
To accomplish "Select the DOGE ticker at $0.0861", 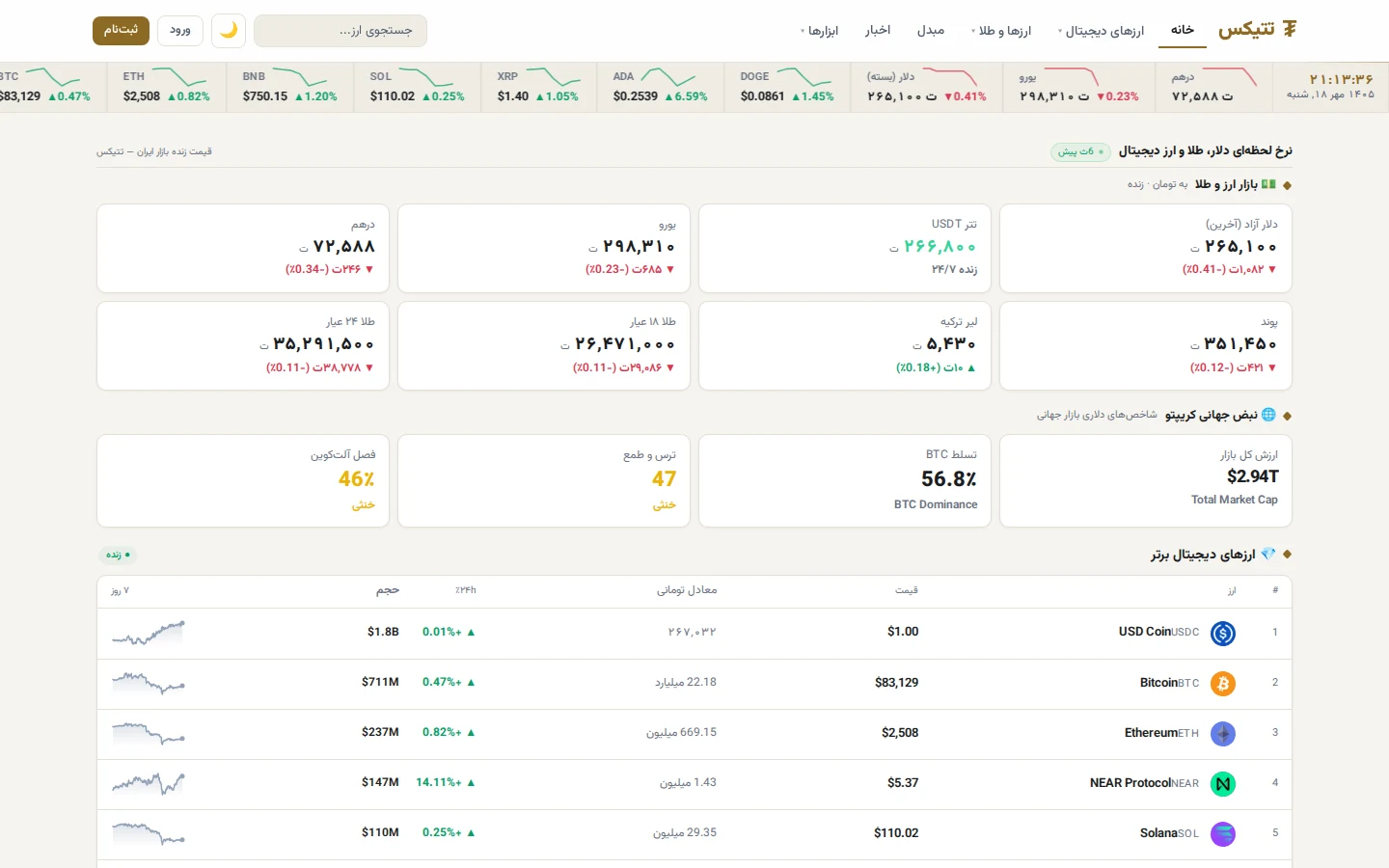I will point(788,87).
